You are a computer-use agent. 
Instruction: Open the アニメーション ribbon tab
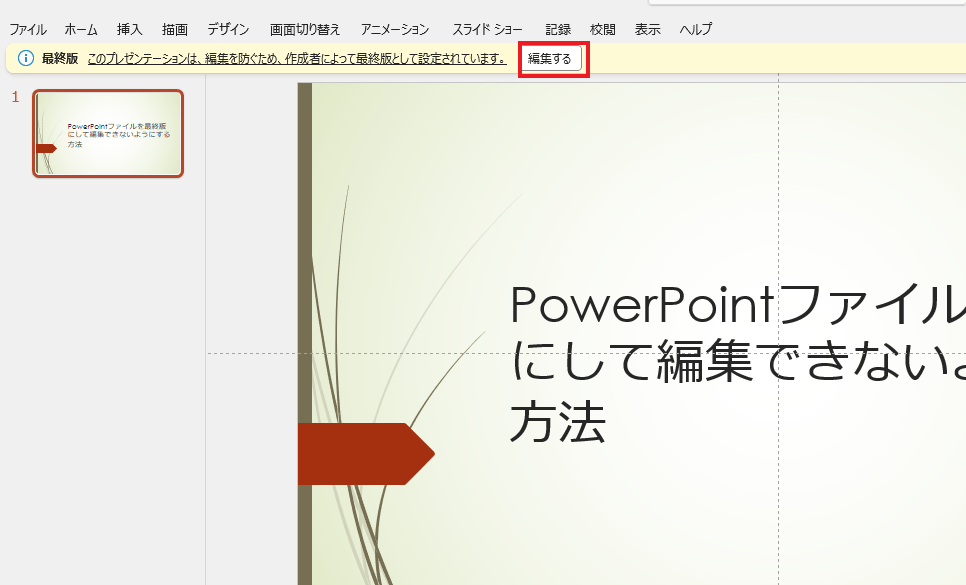(x=395, y=30)
